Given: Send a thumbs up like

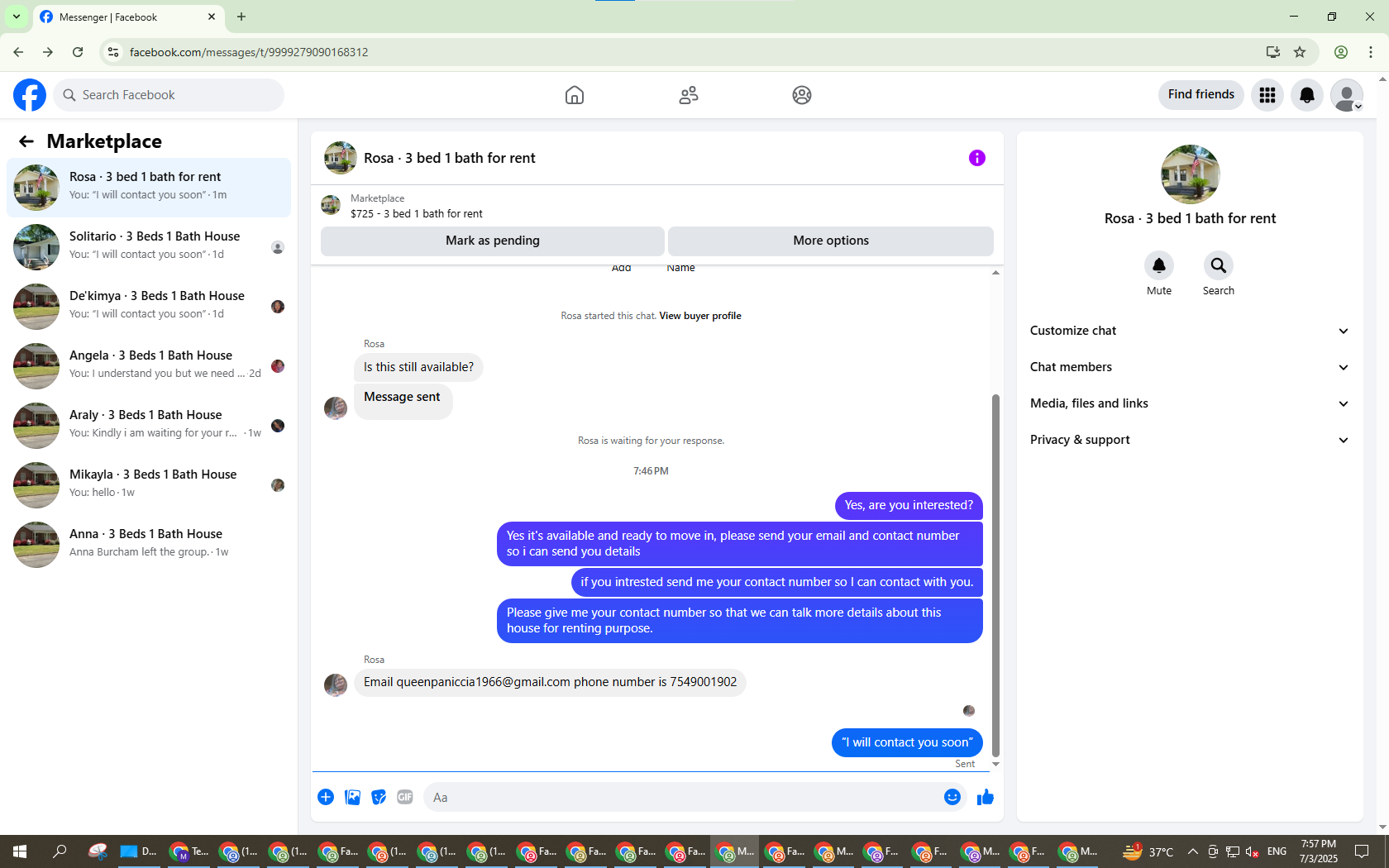Looking at the screenshot, I should [986, 797].
